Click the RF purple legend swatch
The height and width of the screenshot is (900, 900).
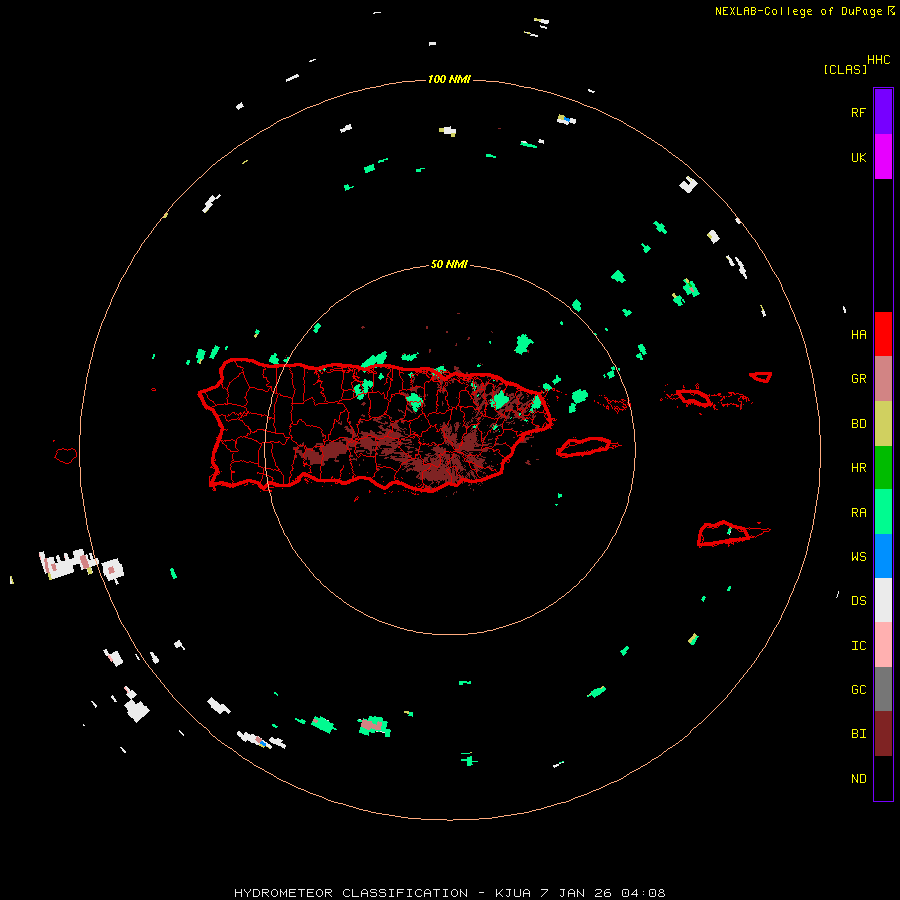click(x=883, y=112)
